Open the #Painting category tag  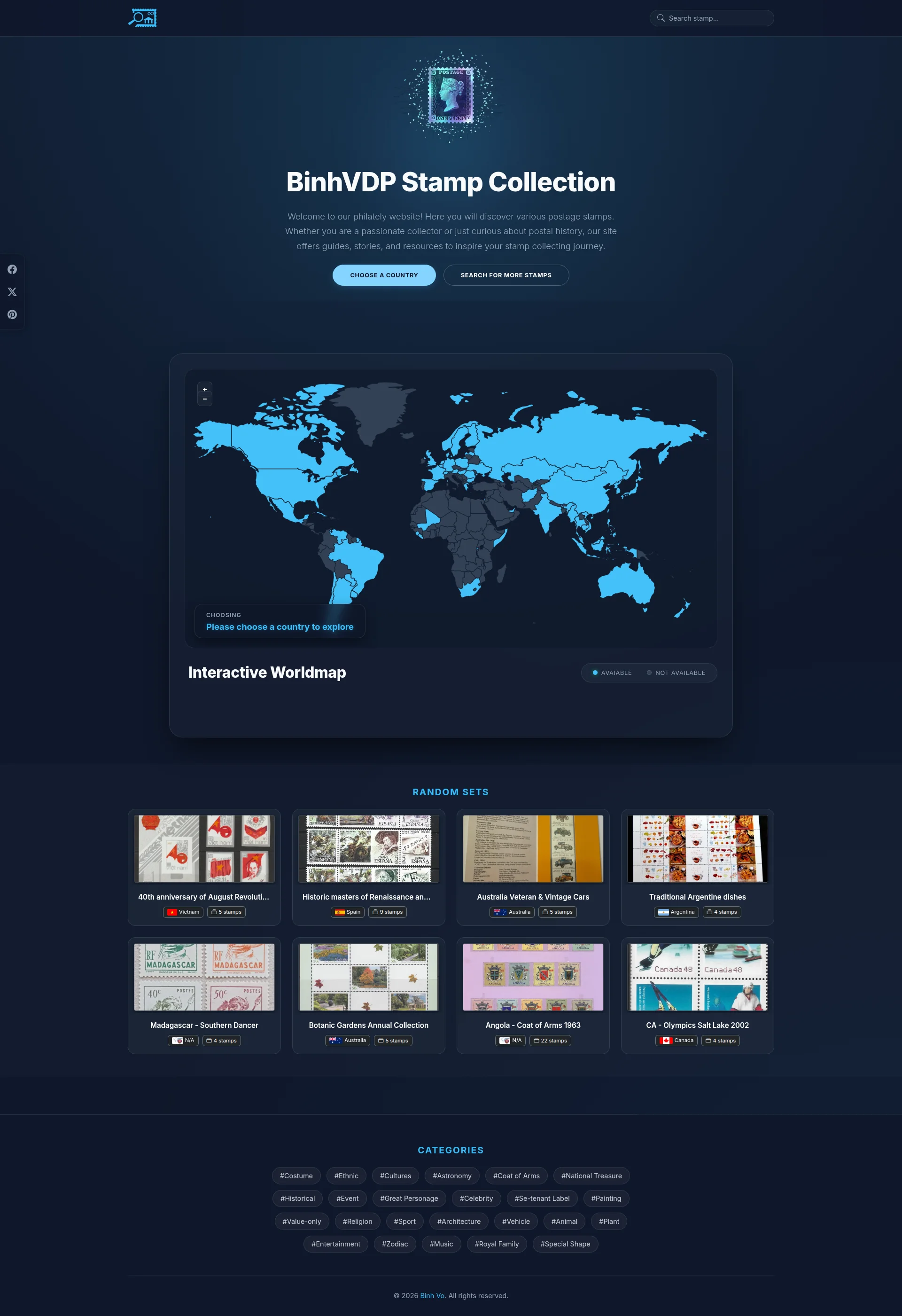[606, 1198]
